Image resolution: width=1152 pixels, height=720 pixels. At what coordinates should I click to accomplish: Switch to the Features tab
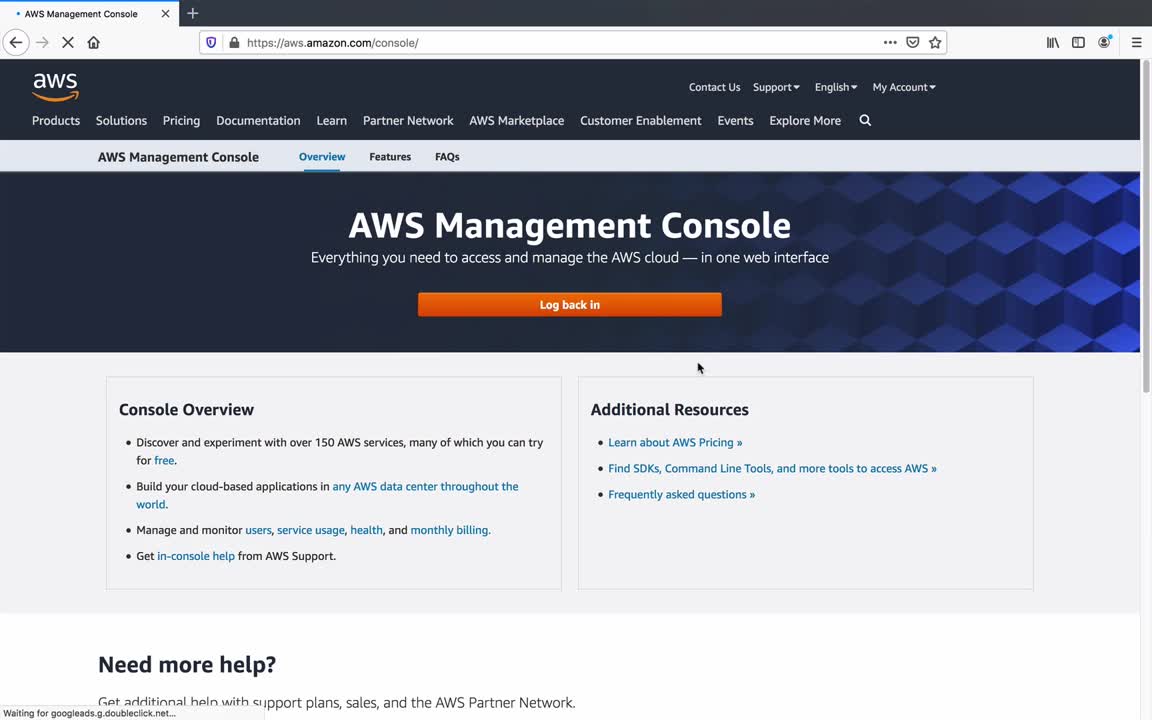[390, 157]
